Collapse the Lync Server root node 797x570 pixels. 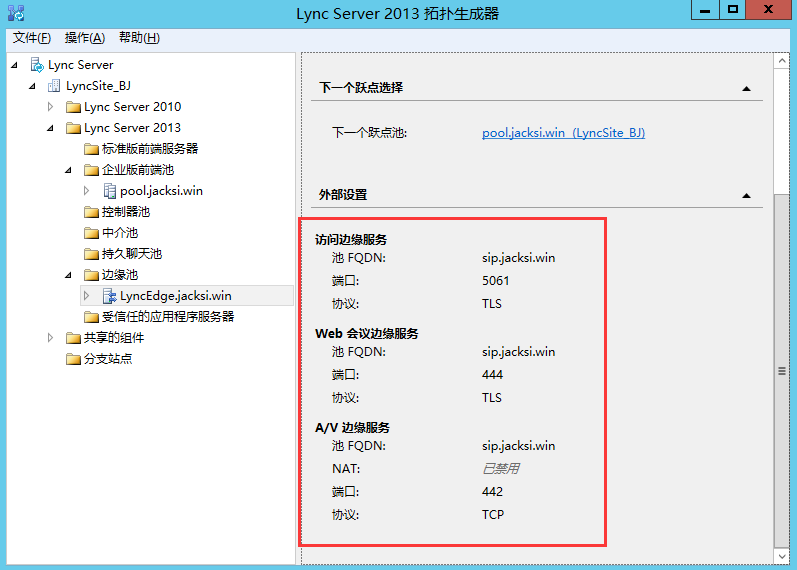(15, 65)
